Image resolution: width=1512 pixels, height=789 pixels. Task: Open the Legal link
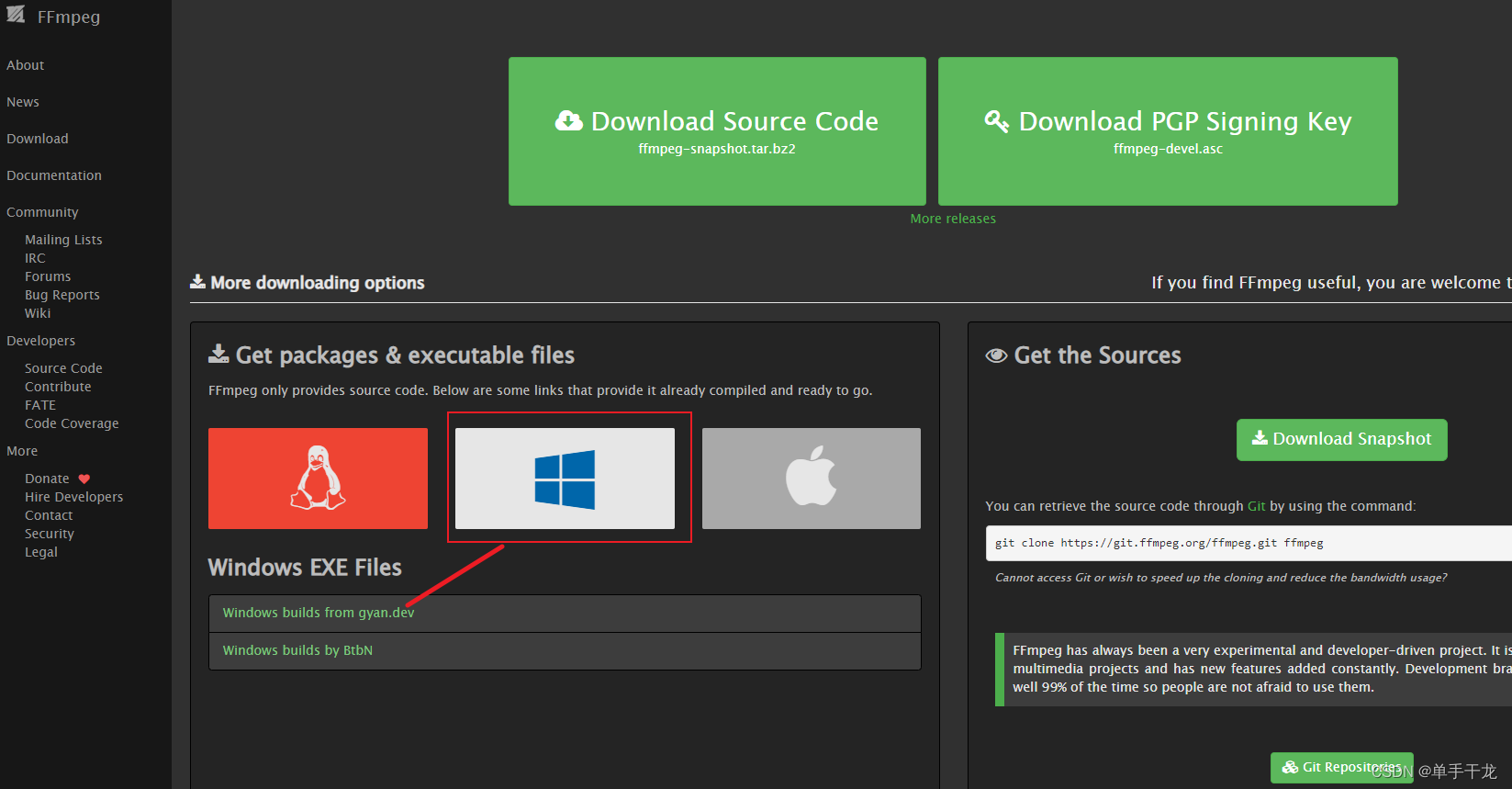(x=41, y=552)
